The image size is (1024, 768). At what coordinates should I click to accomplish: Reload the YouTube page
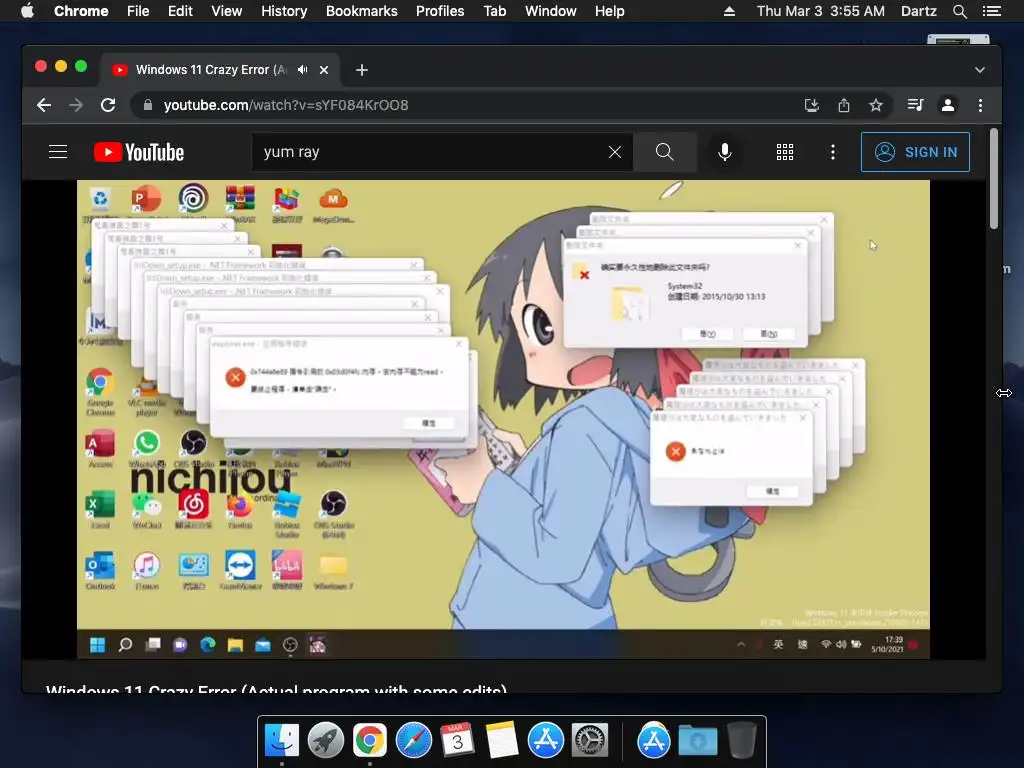pyautogui.click(x=108, y=105)
